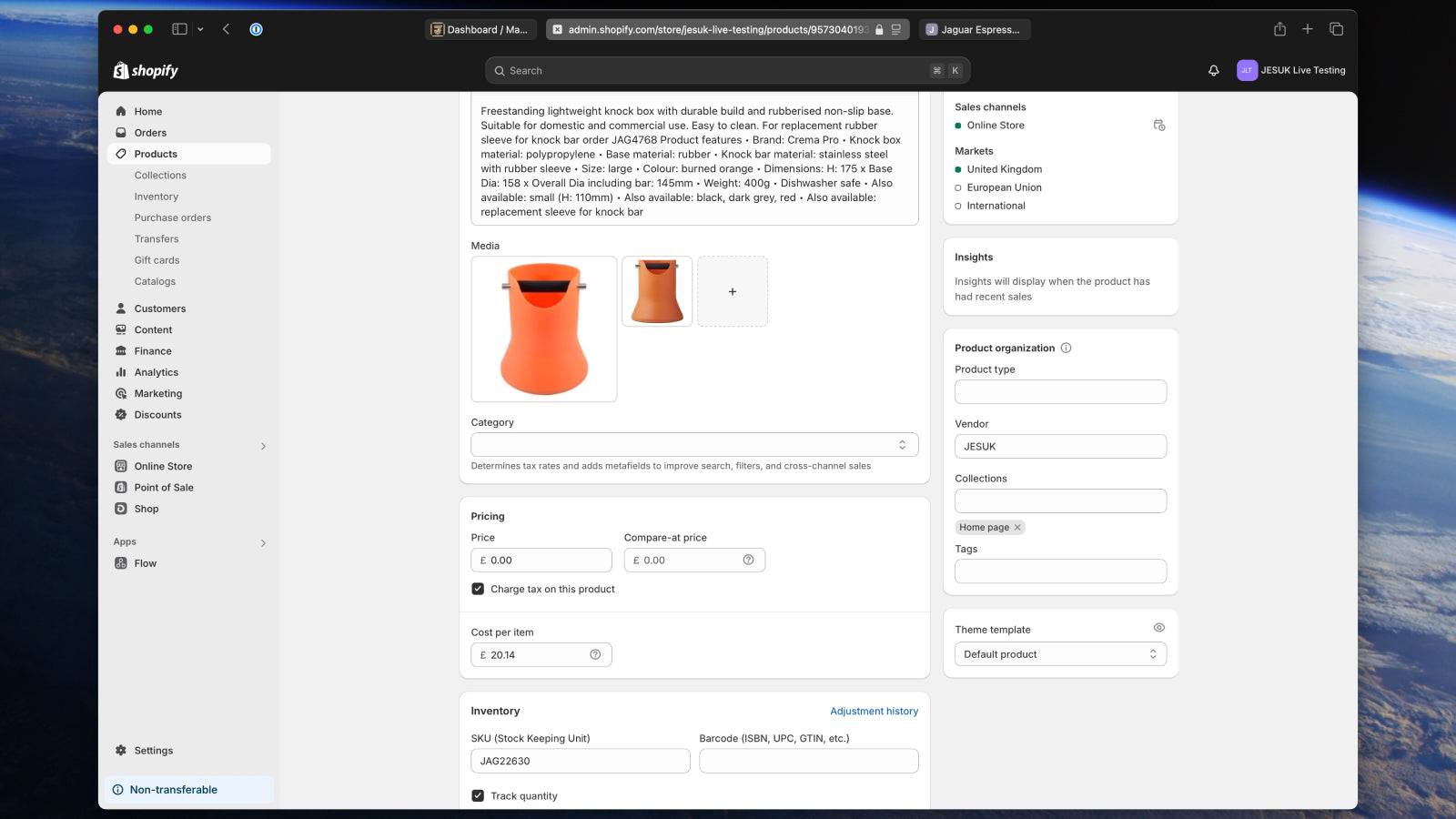Screen dimensions: 1456x819
Task: Click the Product organization info icon
Action: [1066, 348]
